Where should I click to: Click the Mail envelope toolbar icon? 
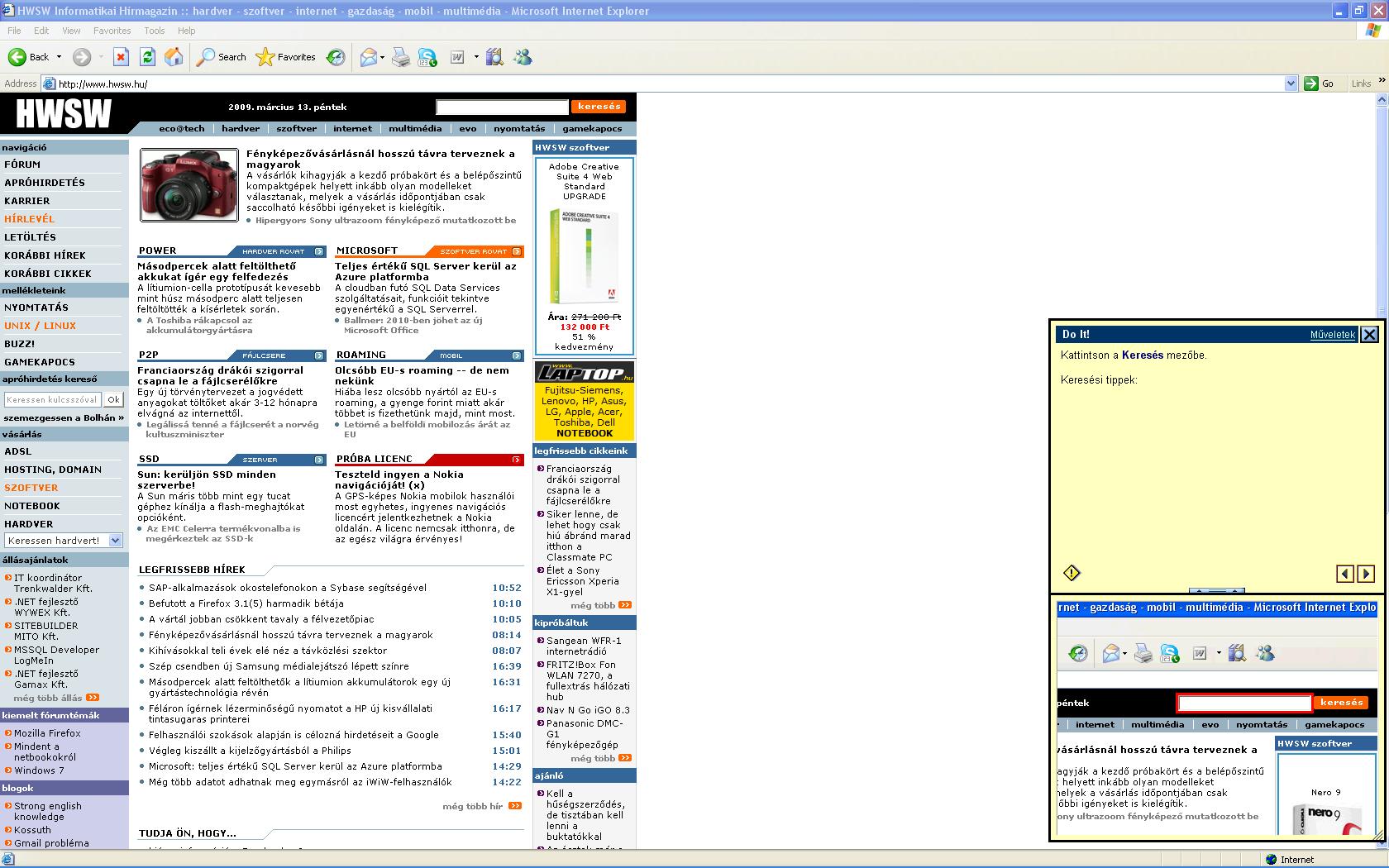[368, 57]
